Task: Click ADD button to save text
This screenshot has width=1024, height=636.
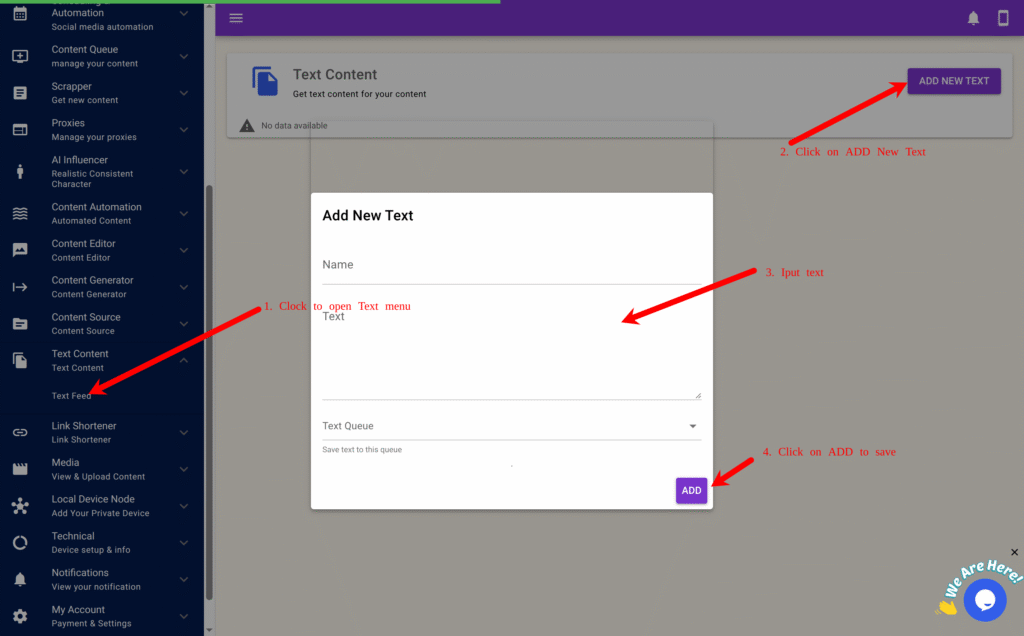Action: [691, 491]
